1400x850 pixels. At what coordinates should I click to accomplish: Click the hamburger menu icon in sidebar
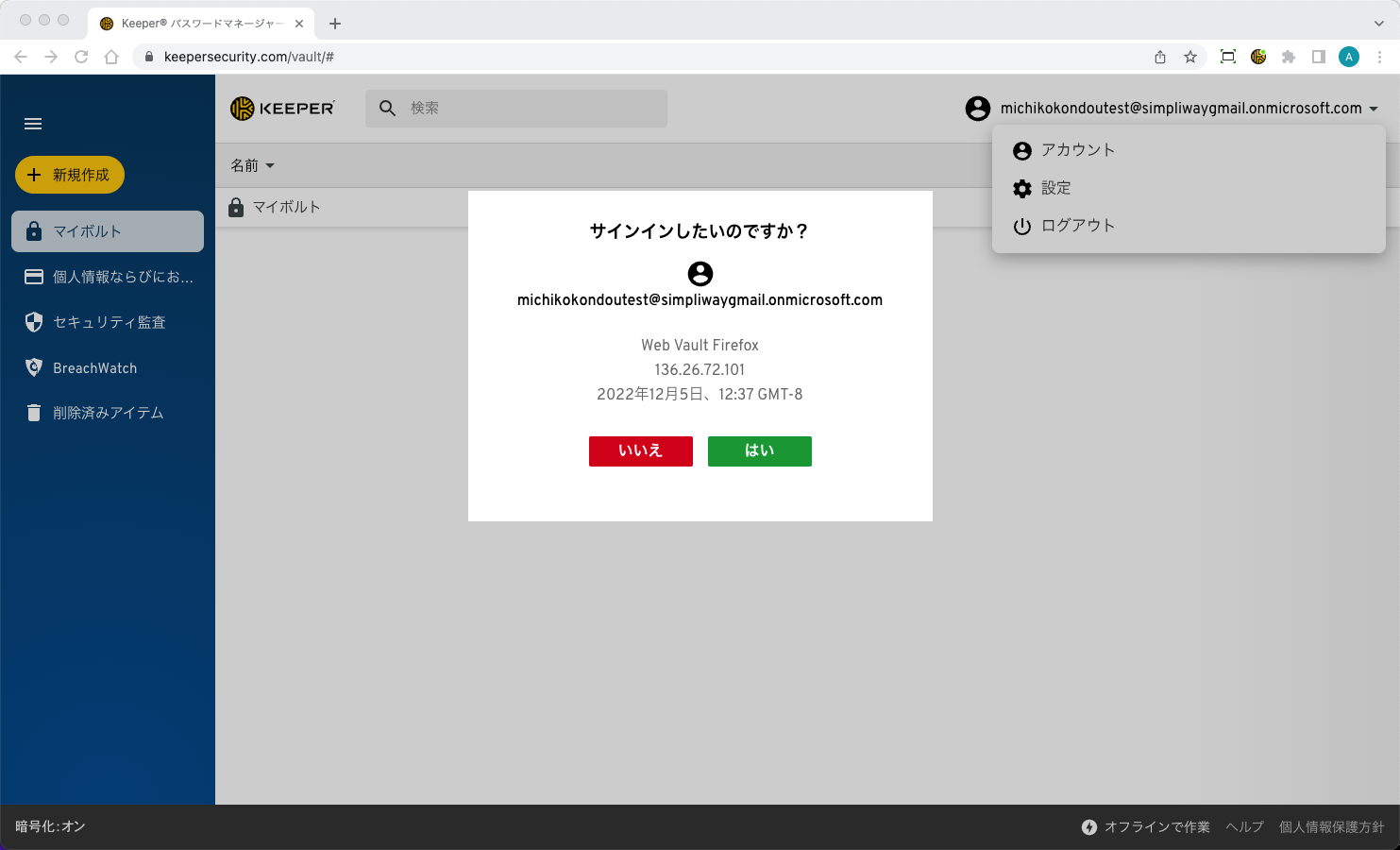tap(33, 124)
